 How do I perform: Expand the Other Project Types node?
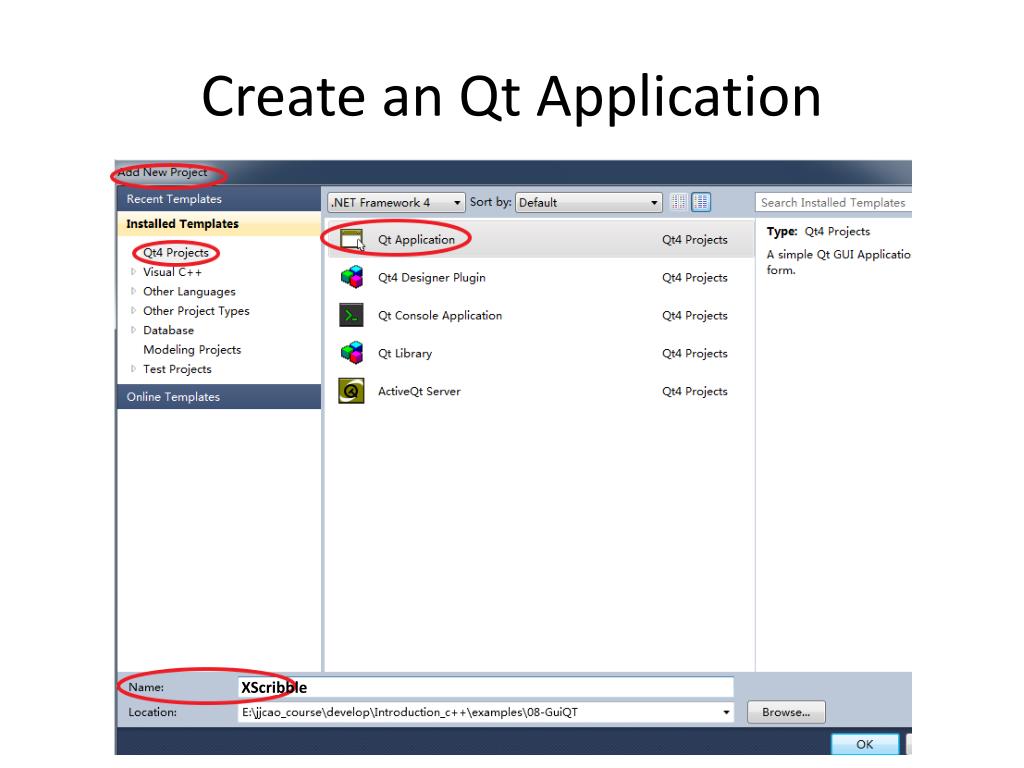coord(133,311)
